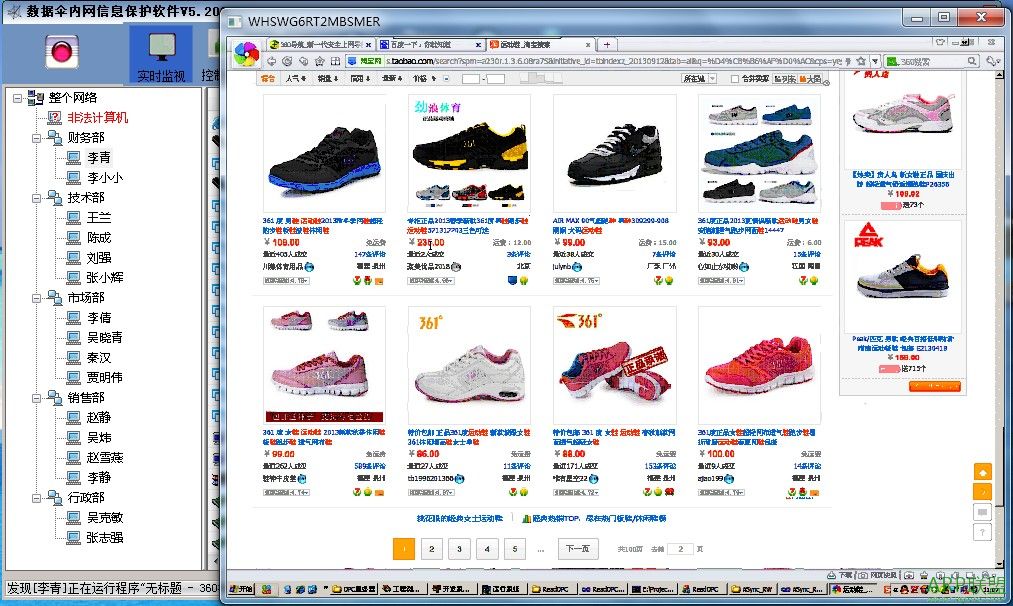Image resolution: width=1013 pixels, height=606 pixels.
Task: Click the 360 browser colorful logo icon
Action: pos(246,54)
